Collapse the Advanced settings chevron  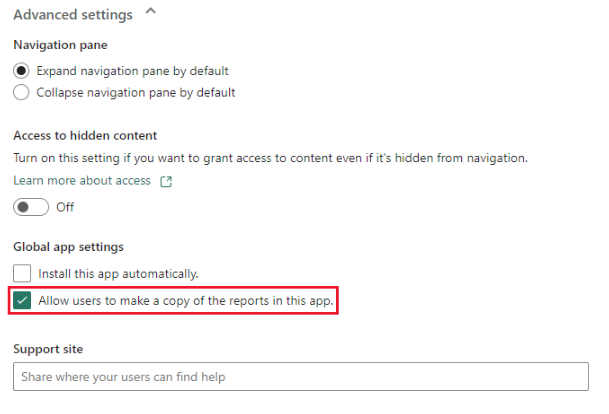(x=151, y=13)
